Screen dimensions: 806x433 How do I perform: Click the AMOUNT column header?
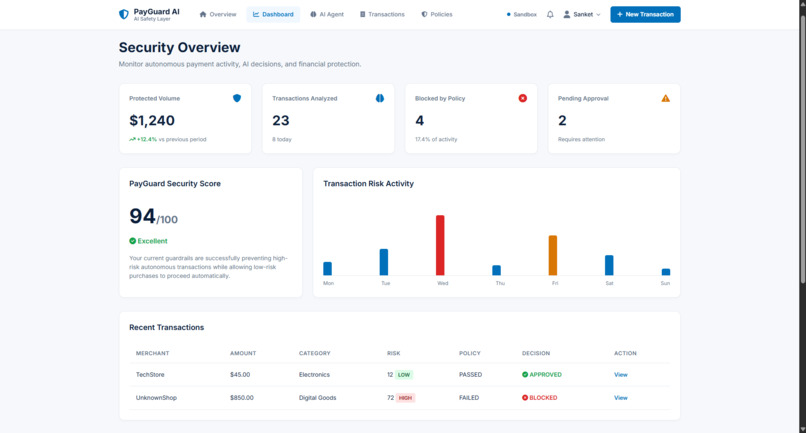[x=243, y=353]
